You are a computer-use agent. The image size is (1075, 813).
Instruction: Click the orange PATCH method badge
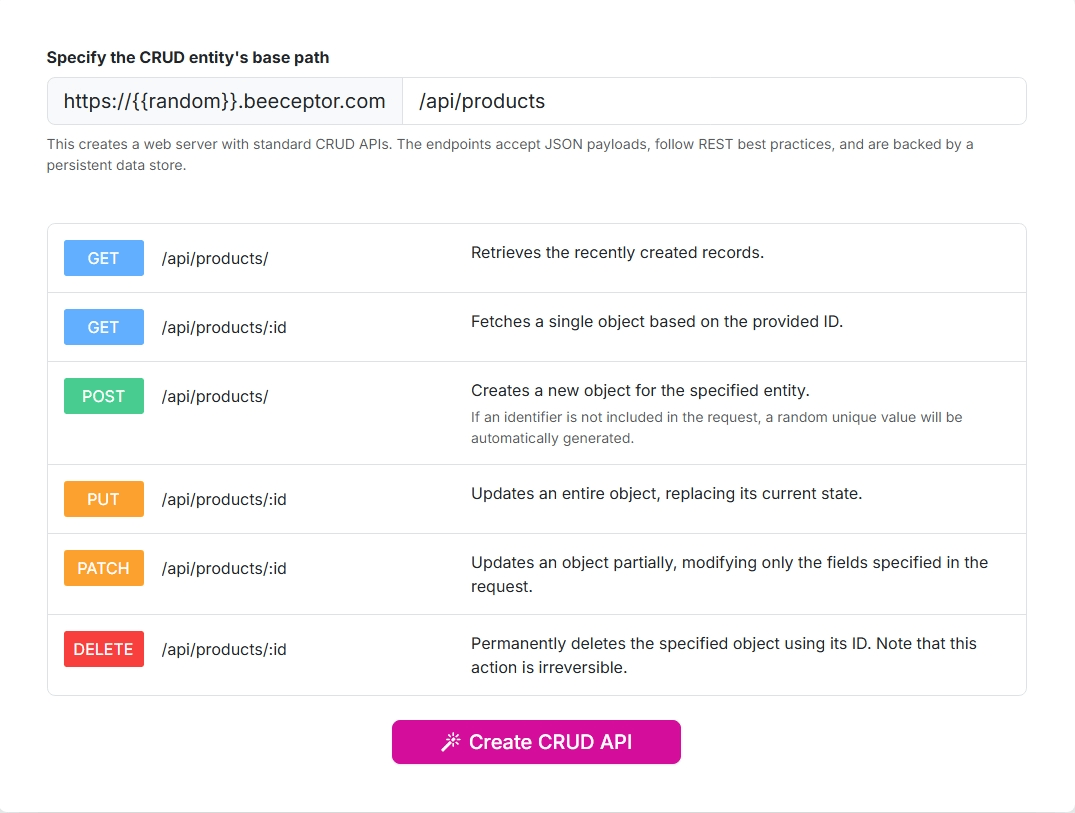point(103,568)
